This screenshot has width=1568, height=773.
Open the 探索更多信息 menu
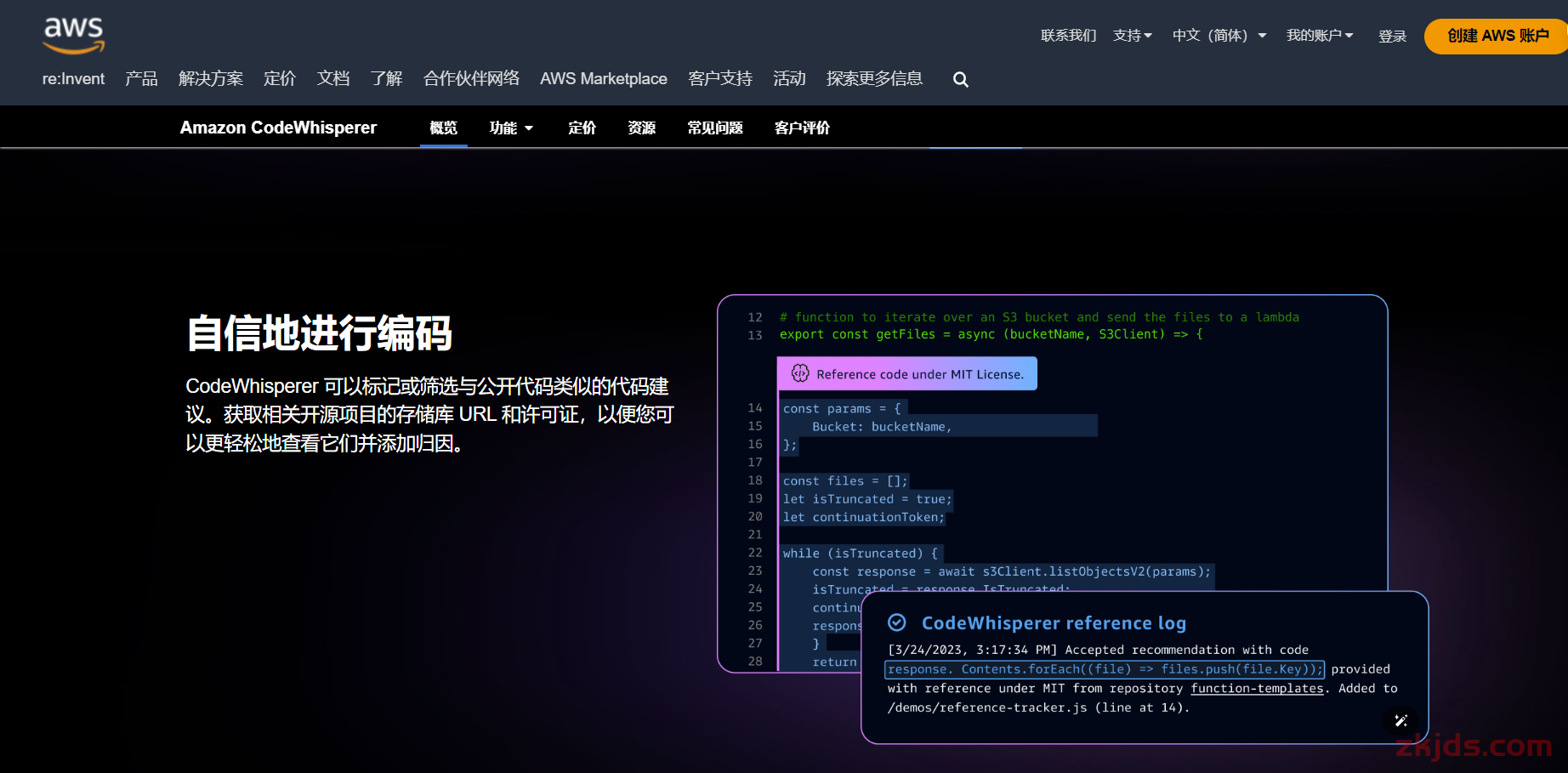pyautogui.click(x=874, y=79)
